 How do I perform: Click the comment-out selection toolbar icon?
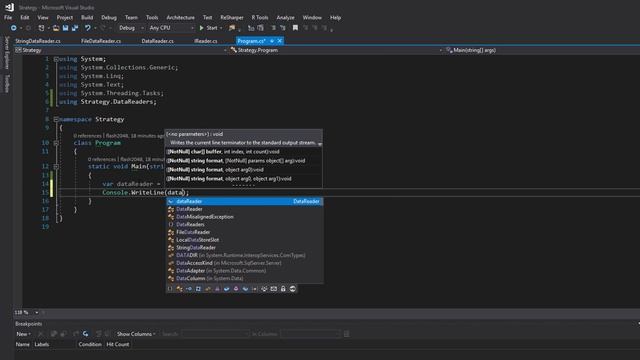coord(273,28)
